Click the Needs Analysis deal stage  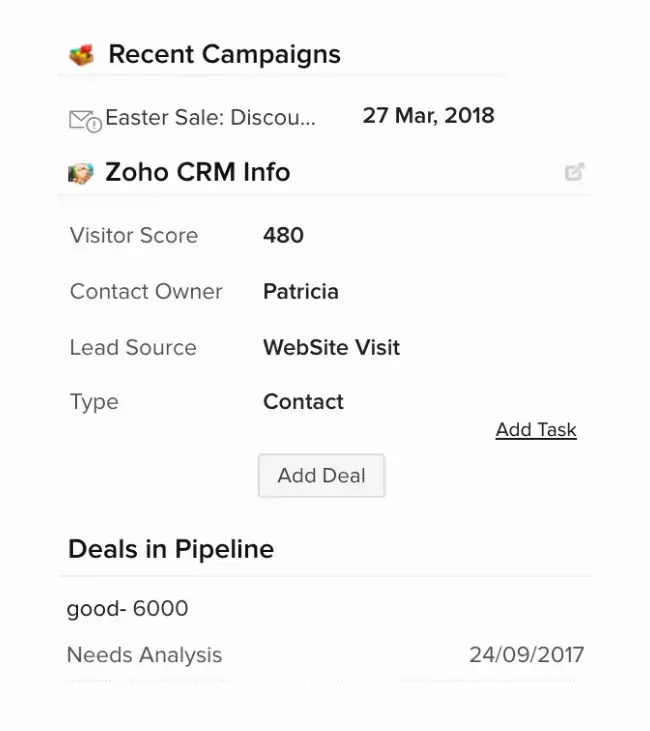point(144,656)
